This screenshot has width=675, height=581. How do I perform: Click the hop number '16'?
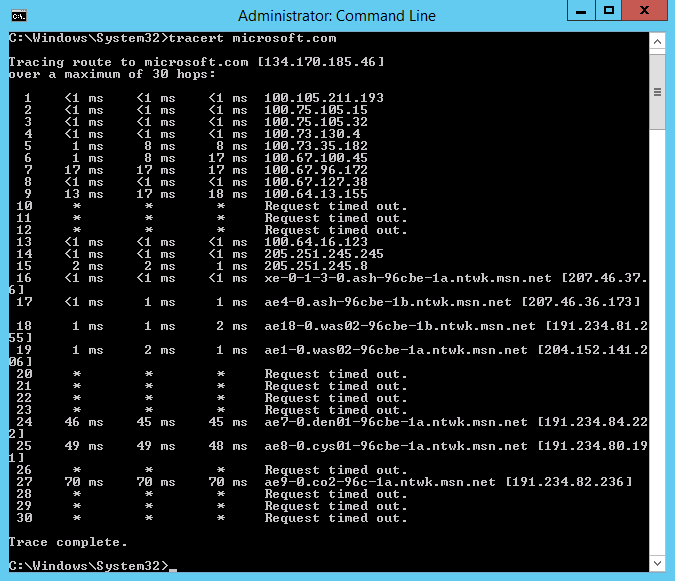[24, 278]
